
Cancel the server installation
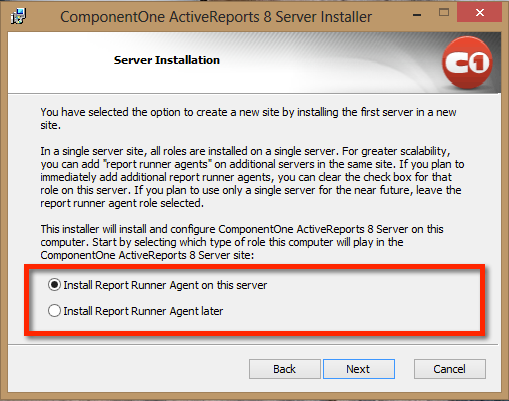(x=450, y=369)
